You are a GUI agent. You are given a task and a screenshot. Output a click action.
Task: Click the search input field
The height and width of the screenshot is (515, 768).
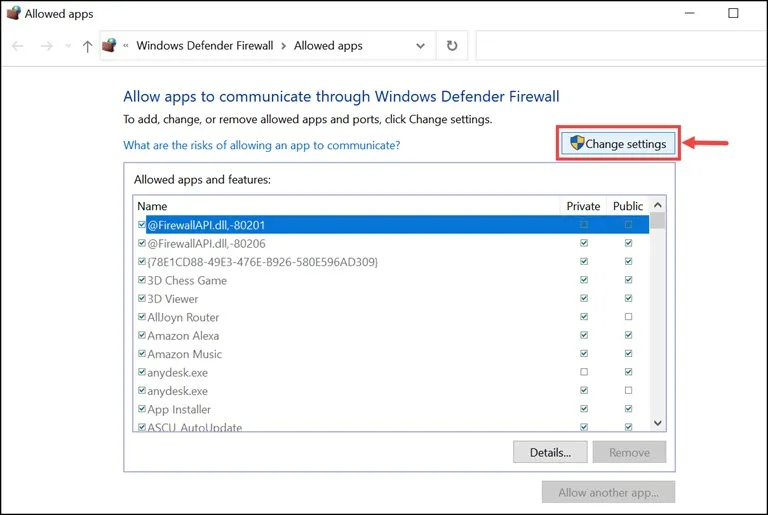(x=621, y=46)
